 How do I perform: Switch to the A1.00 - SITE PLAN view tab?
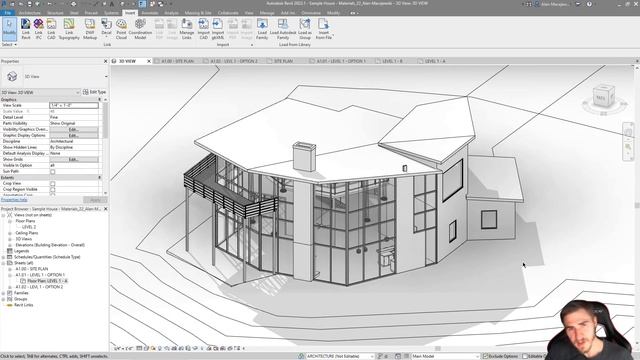coord(177,61)
